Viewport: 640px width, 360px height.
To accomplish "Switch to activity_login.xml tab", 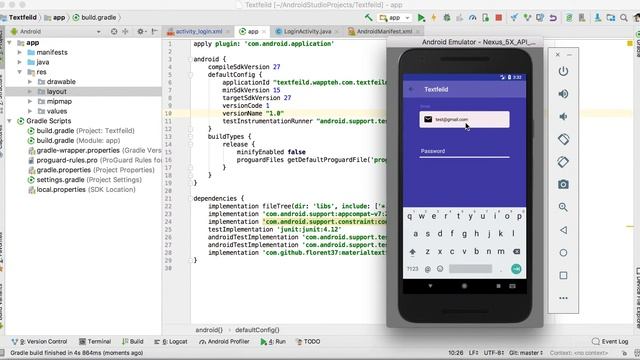I will [x=198, y=31].
